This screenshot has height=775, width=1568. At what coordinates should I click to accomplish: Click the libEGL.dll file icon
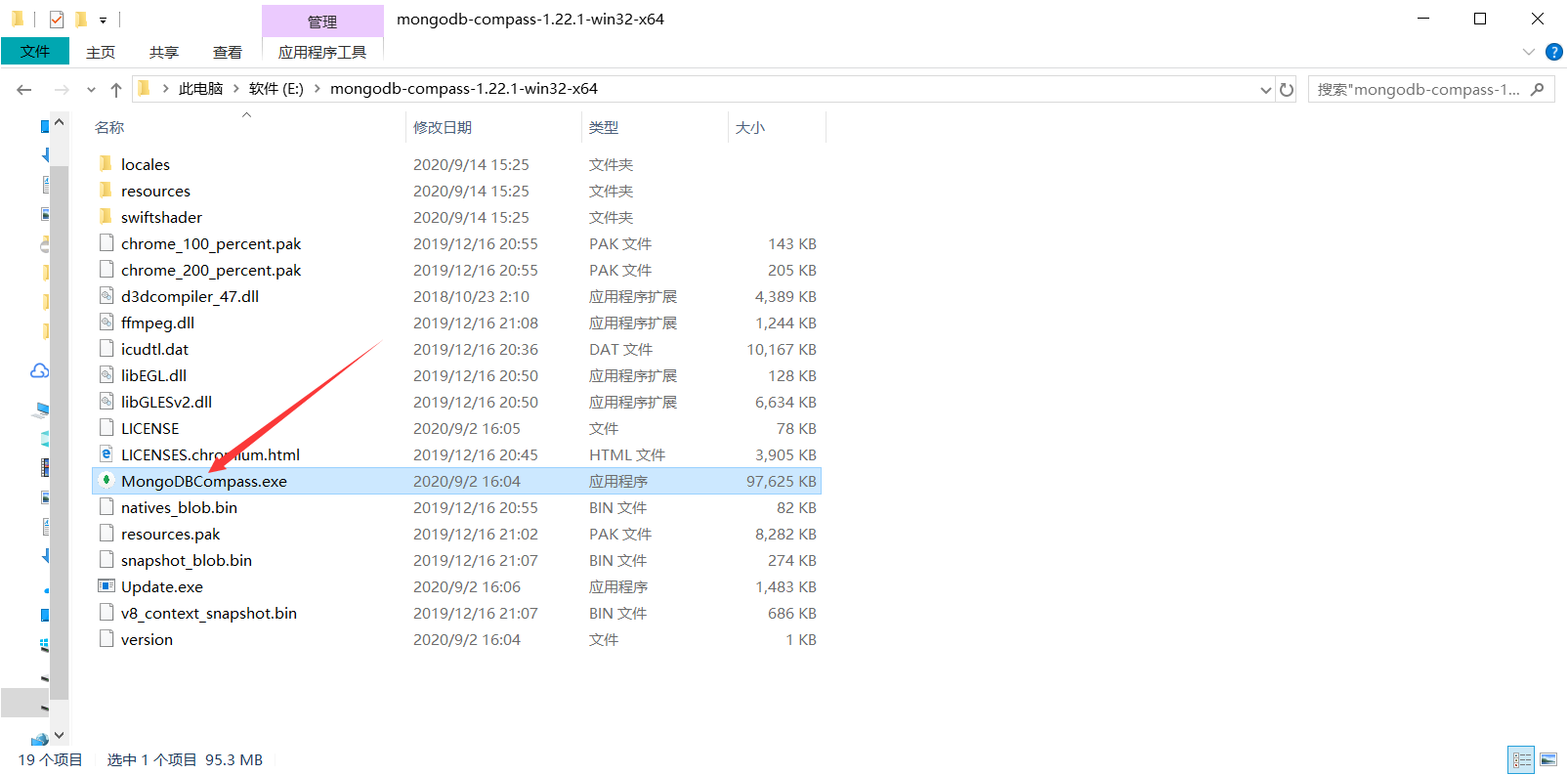click(x=106, y=375)
